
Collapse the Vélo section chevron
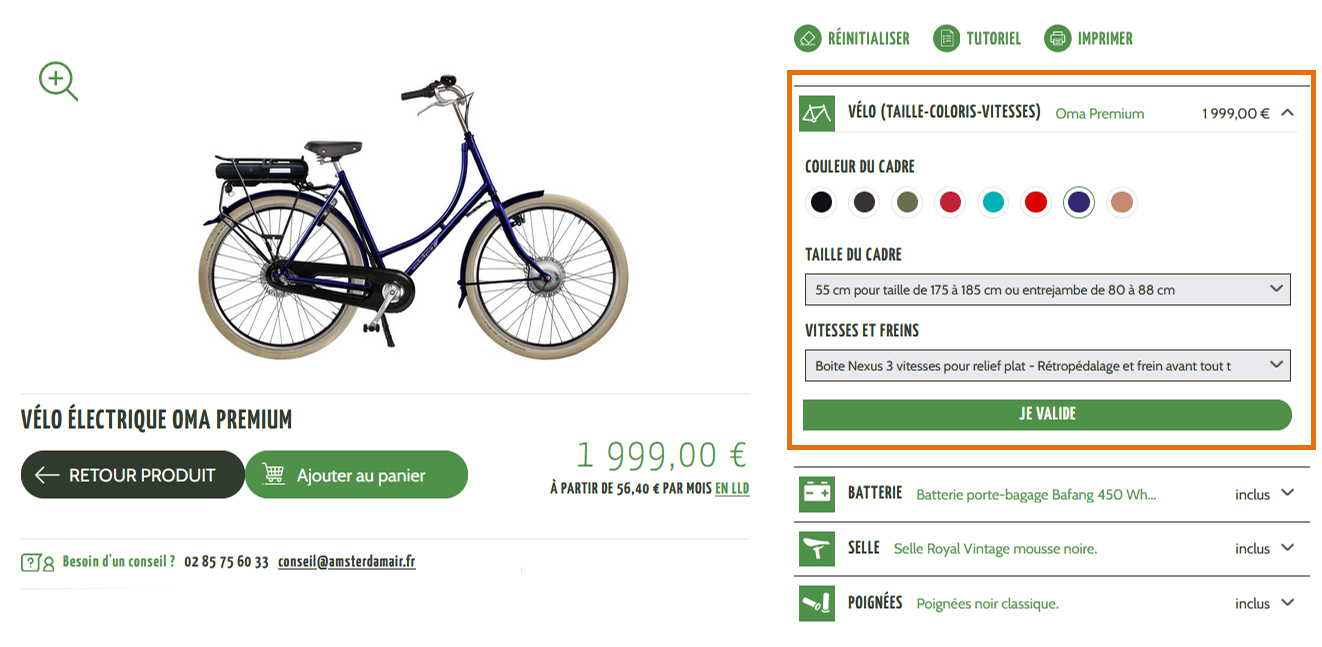[1287, 113]
